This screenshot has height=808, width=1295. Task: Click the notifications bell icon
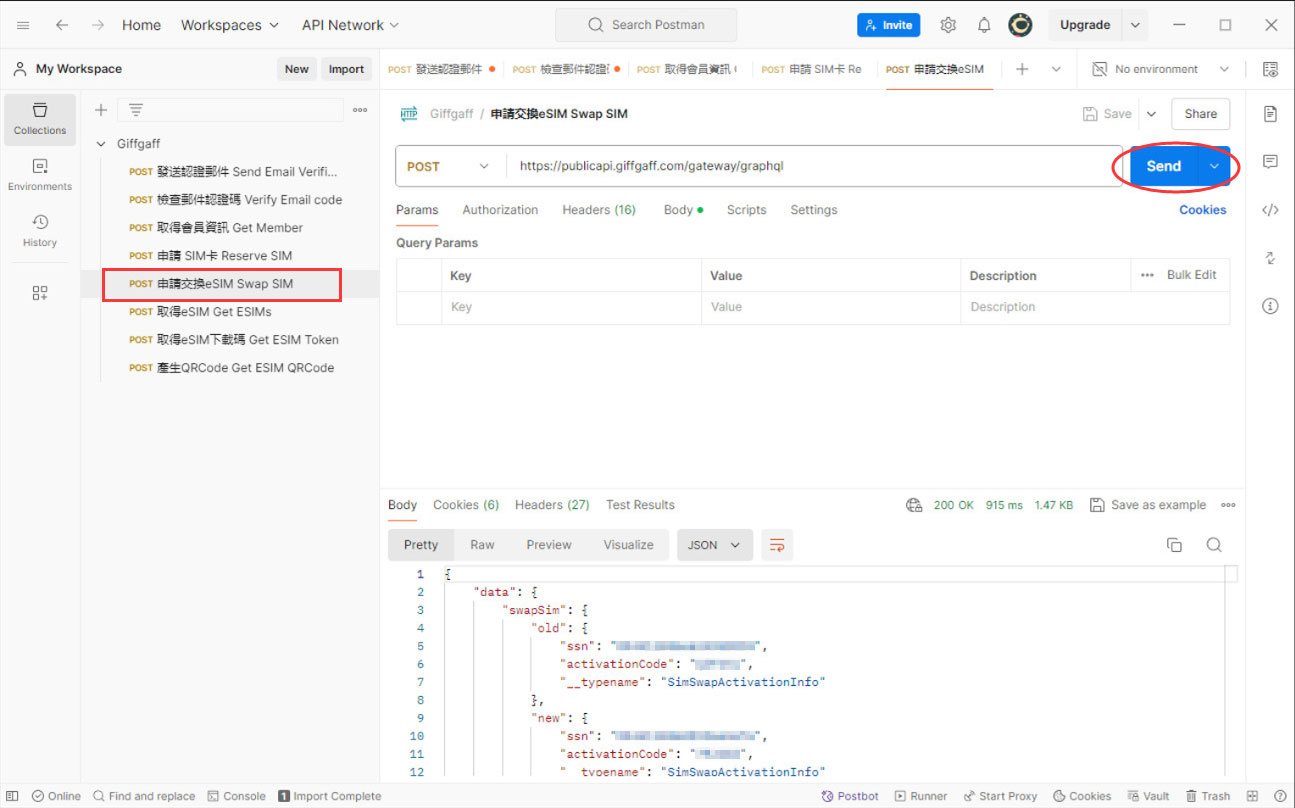pos(984,25)
